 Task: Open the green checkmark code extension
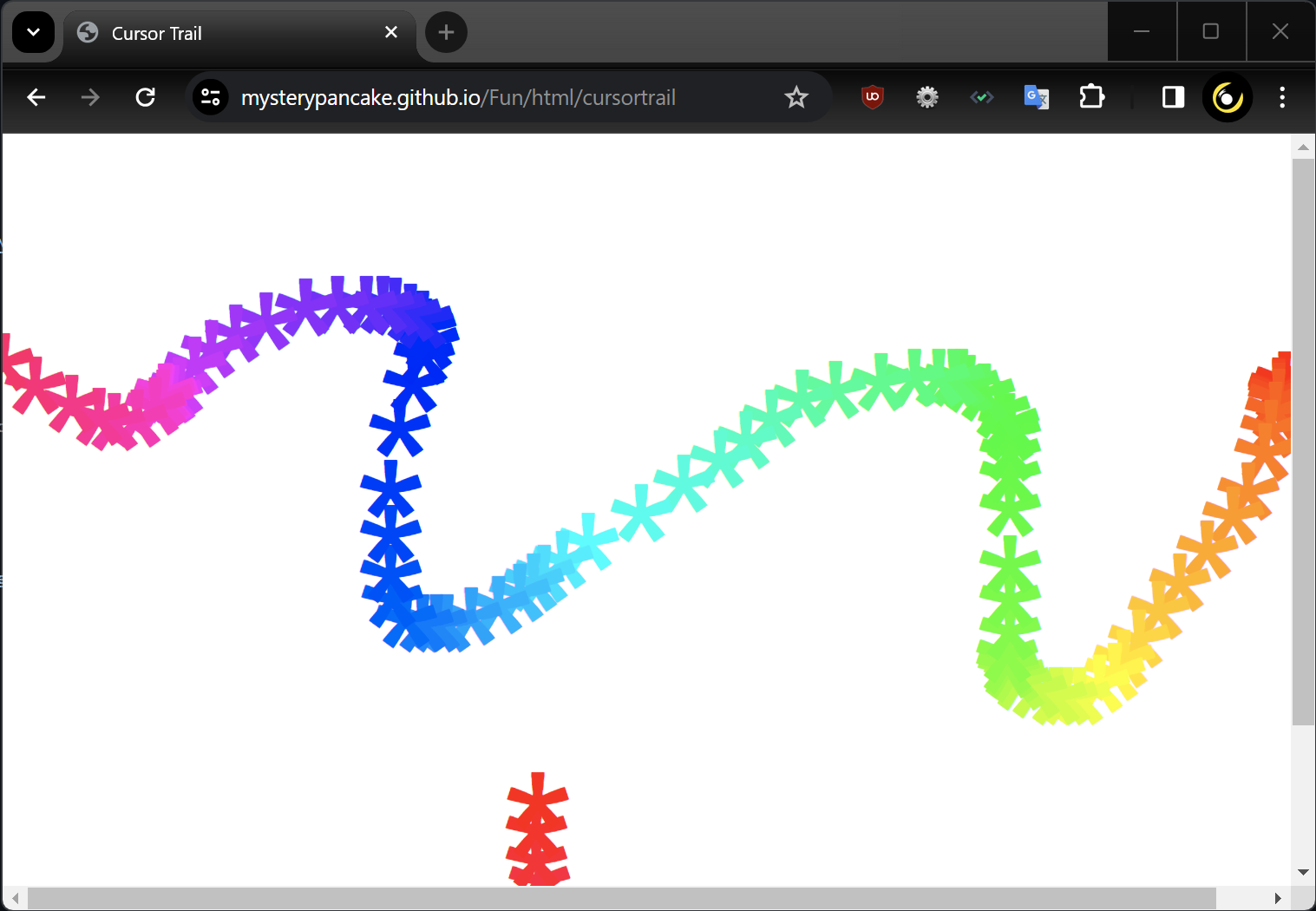pos(982,97)
